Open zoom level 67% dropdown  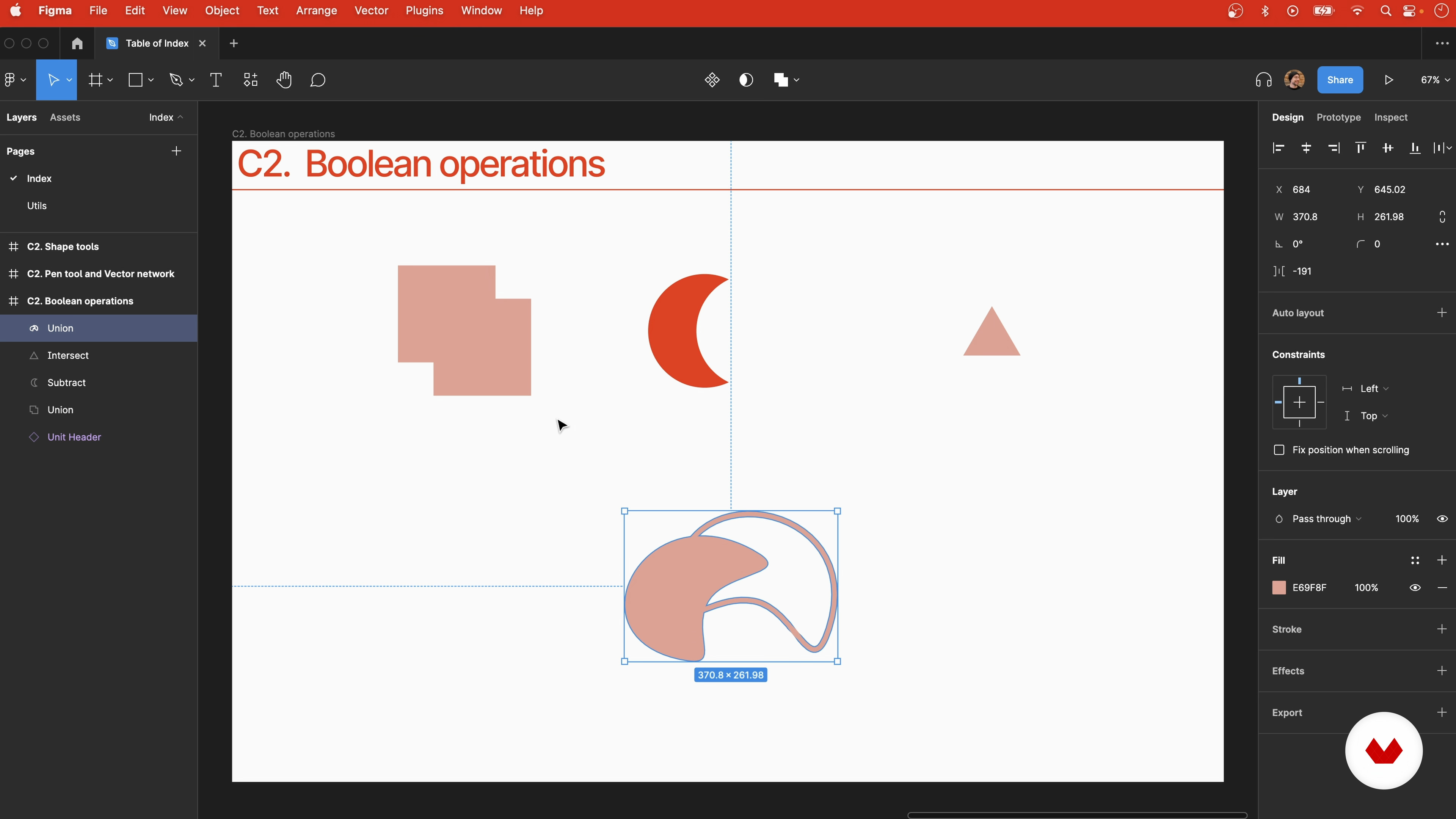click(x=1435, y=80)
